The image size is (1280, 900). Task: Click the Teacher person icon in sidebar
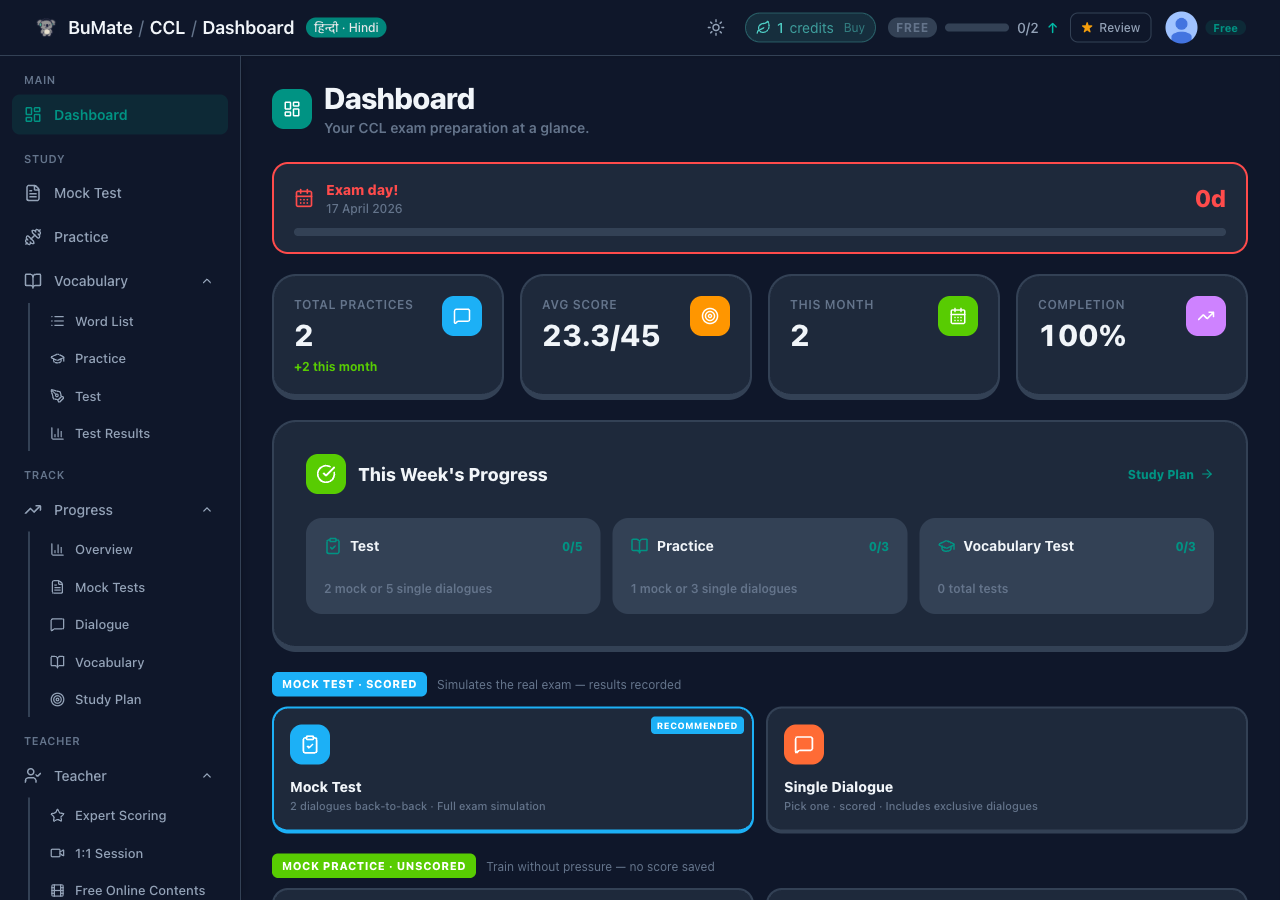(x=33, y=776)
